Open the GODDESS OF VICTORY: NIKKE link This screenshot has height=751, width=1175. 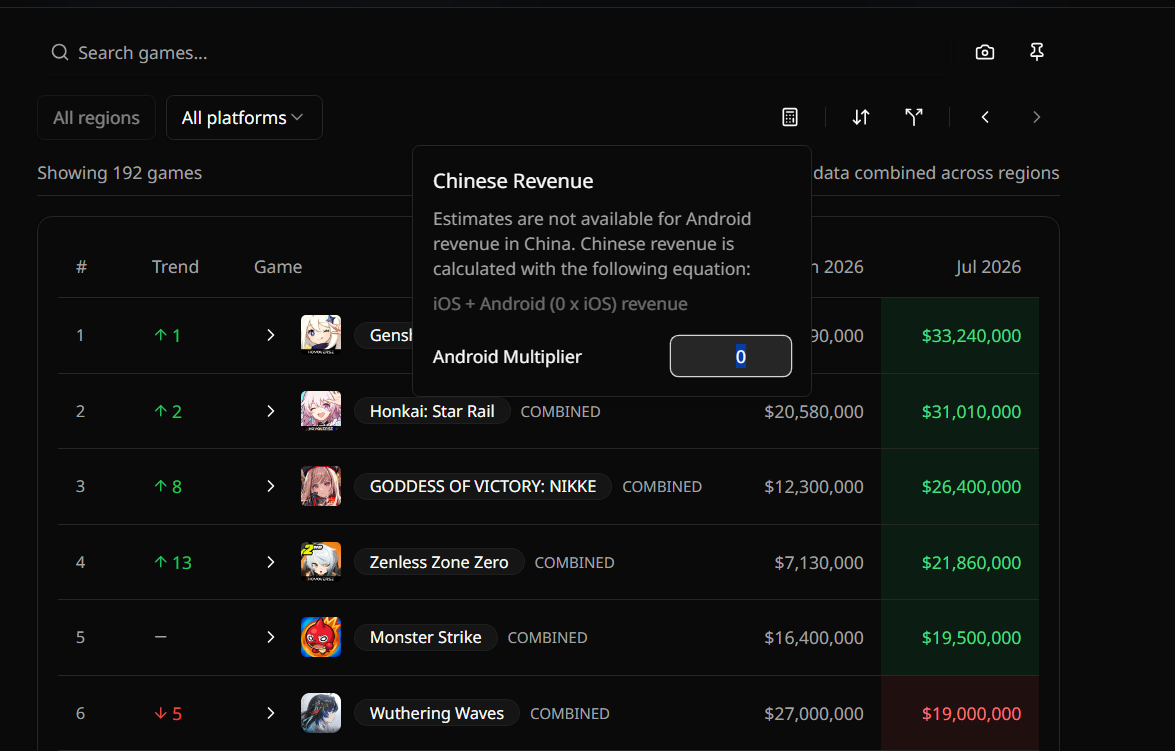coord(483,486)
